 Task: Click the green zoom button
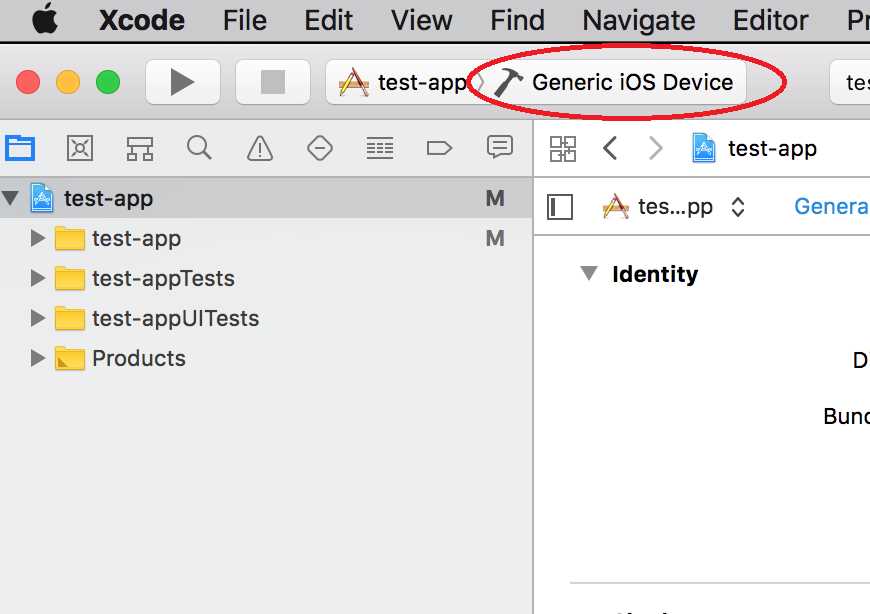pos(108,83)
